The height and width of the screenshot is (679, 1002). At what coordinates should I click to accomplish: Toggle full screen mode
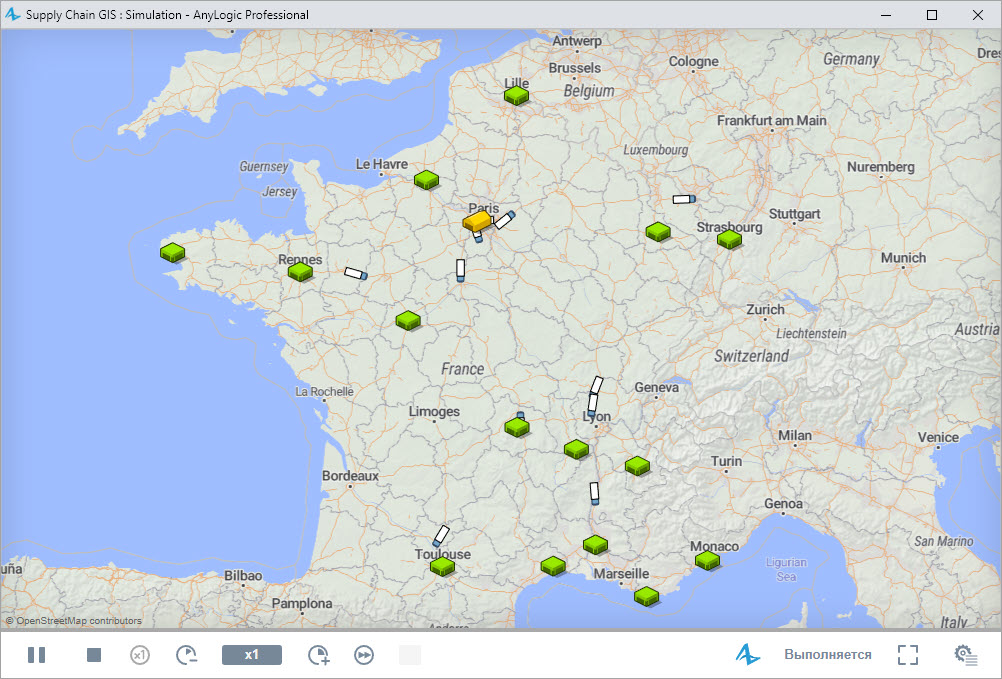pyautogui.click(x=908, y=655)
